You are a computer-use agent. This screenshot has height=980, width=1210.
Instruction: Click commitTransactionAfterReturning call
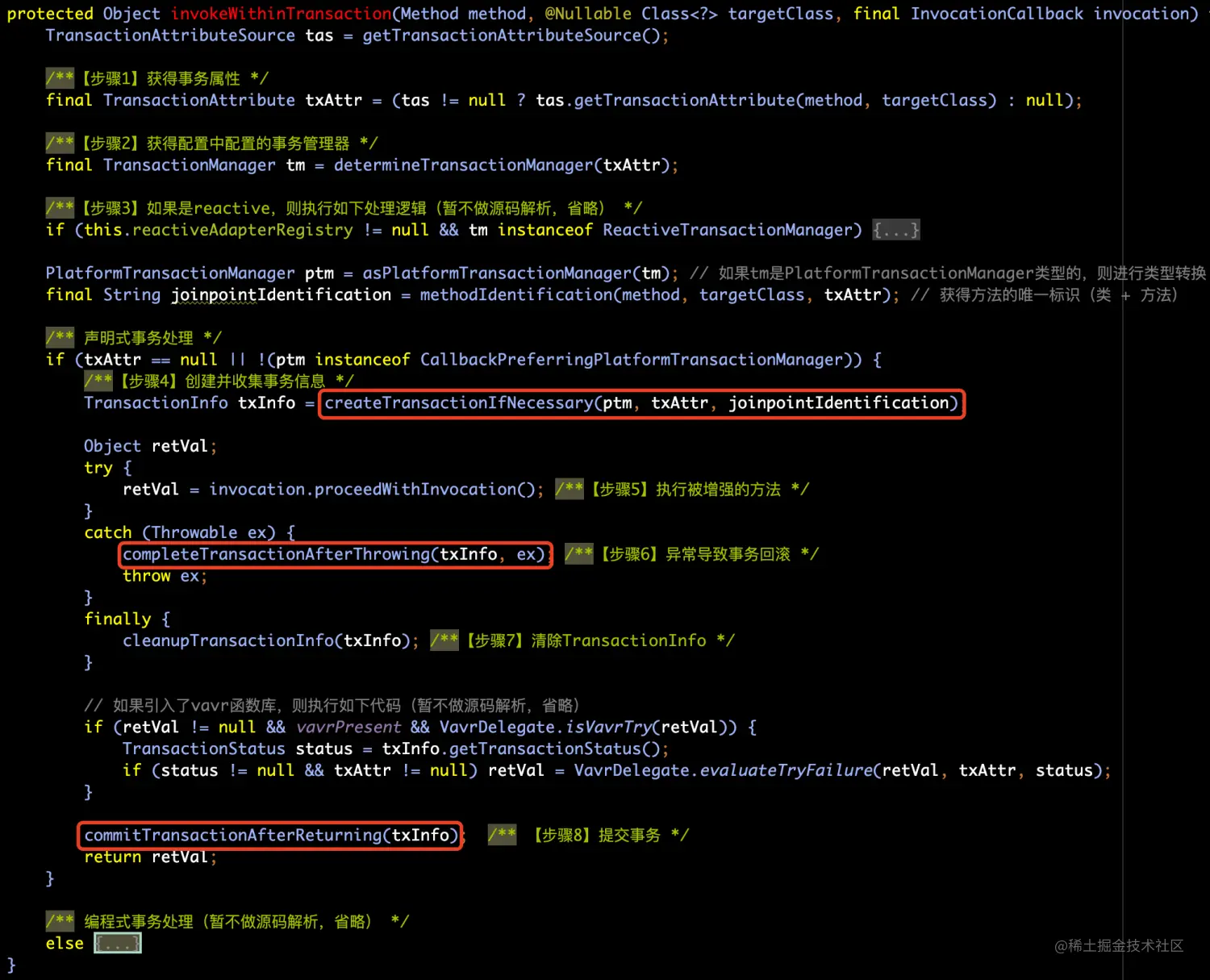pos(271,836)
